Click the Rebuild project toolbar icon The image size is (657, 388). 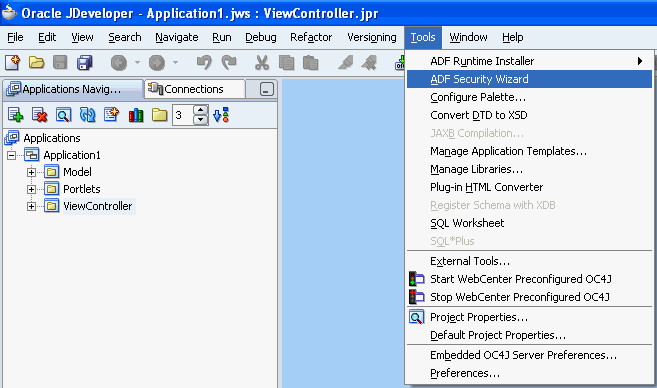point(369,63)
